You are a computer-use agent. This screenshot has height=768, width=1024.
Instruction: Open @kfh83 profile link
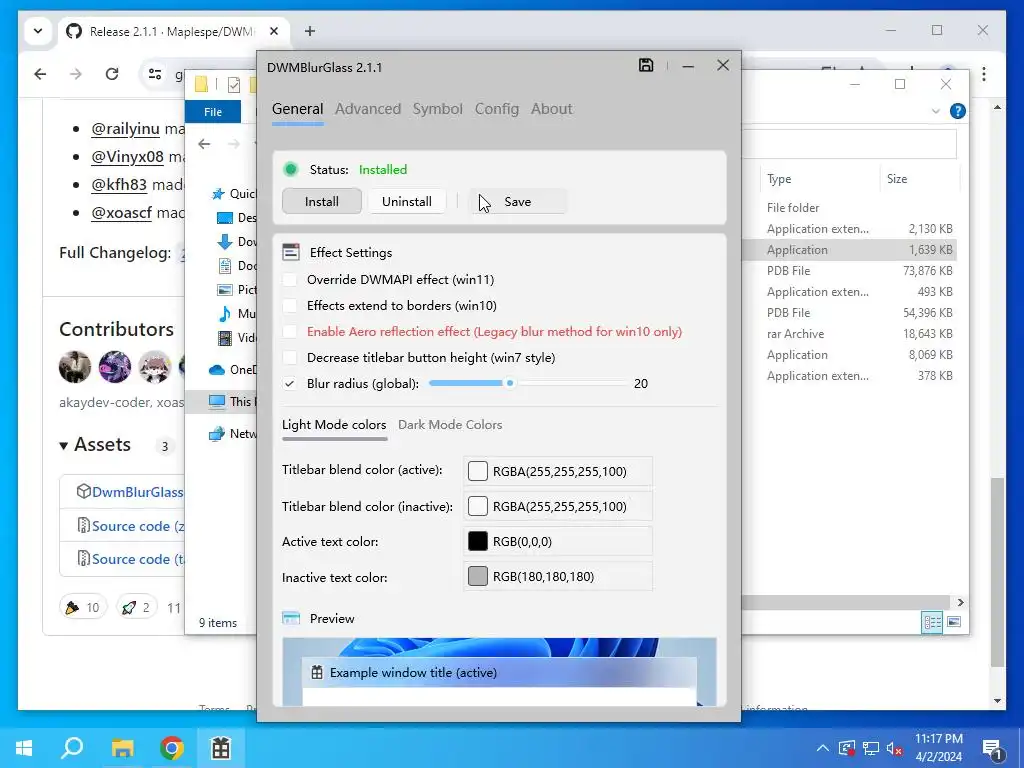(119, 185)
